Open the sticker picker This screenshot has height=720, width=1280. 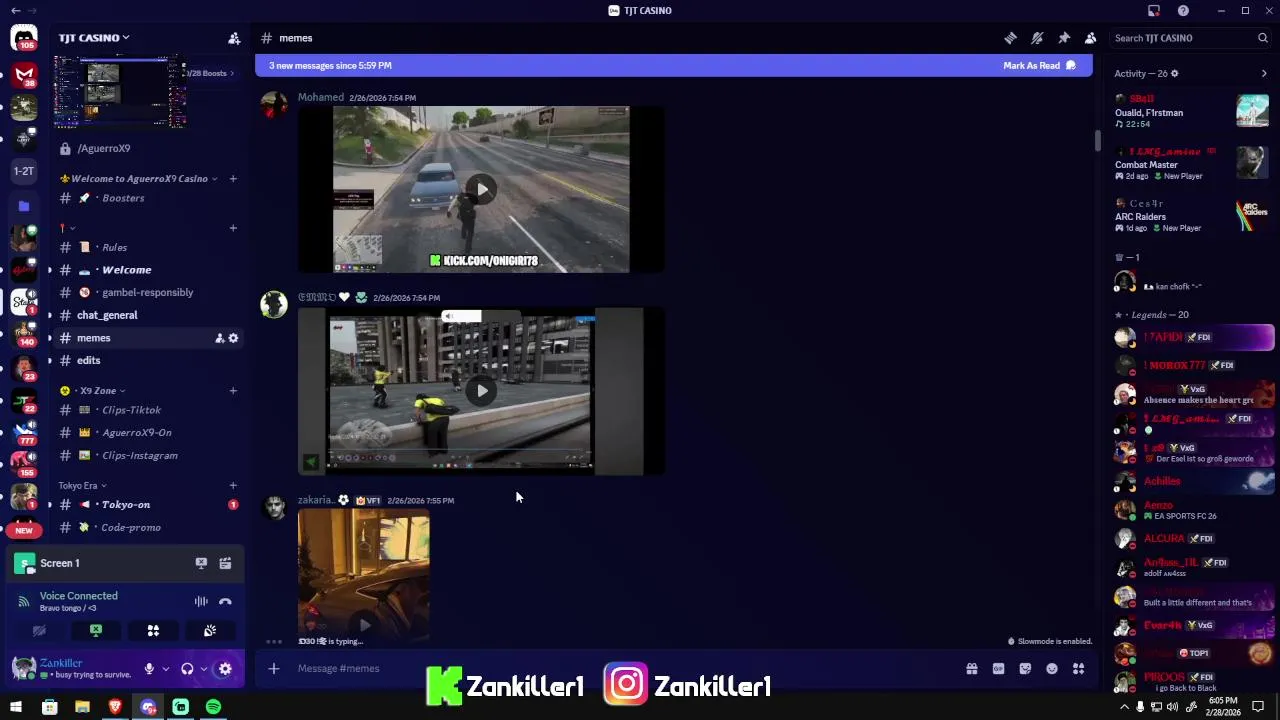pos(1025,669)
